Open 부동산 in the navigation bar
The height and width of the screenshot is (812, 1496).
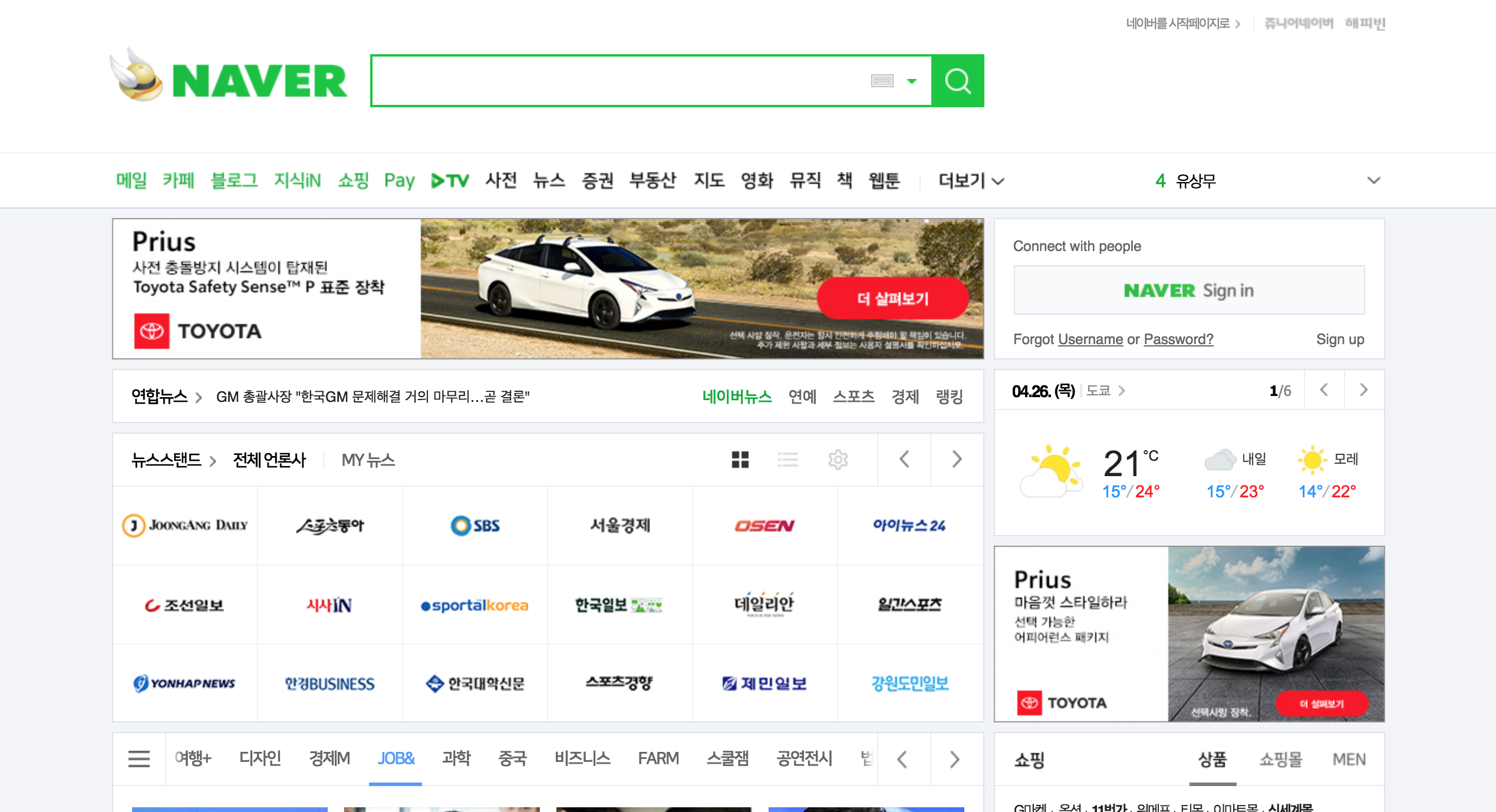coord(653,180)
